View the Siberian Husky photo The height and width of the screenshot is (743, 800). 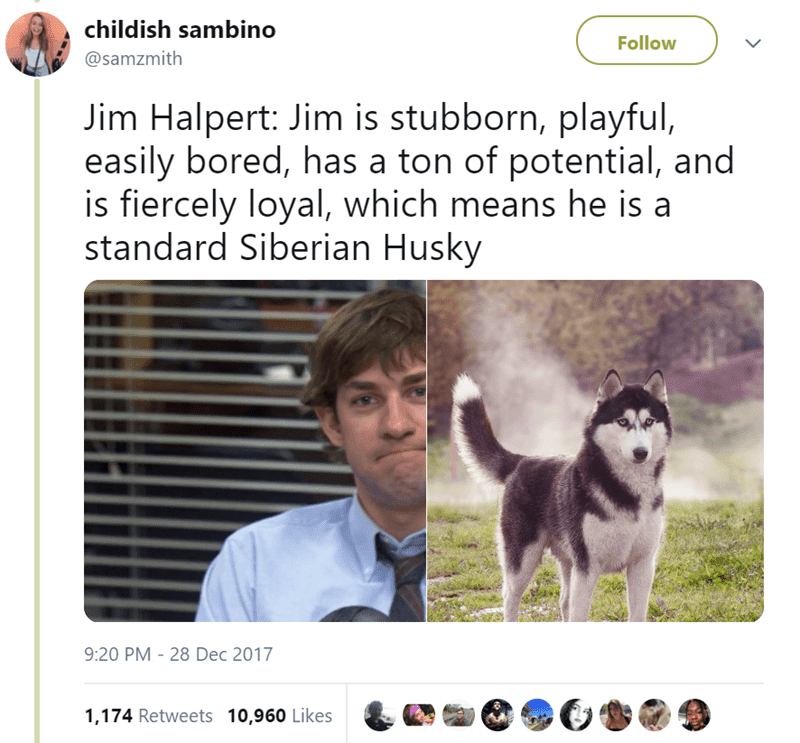click(x=595, y=451)
